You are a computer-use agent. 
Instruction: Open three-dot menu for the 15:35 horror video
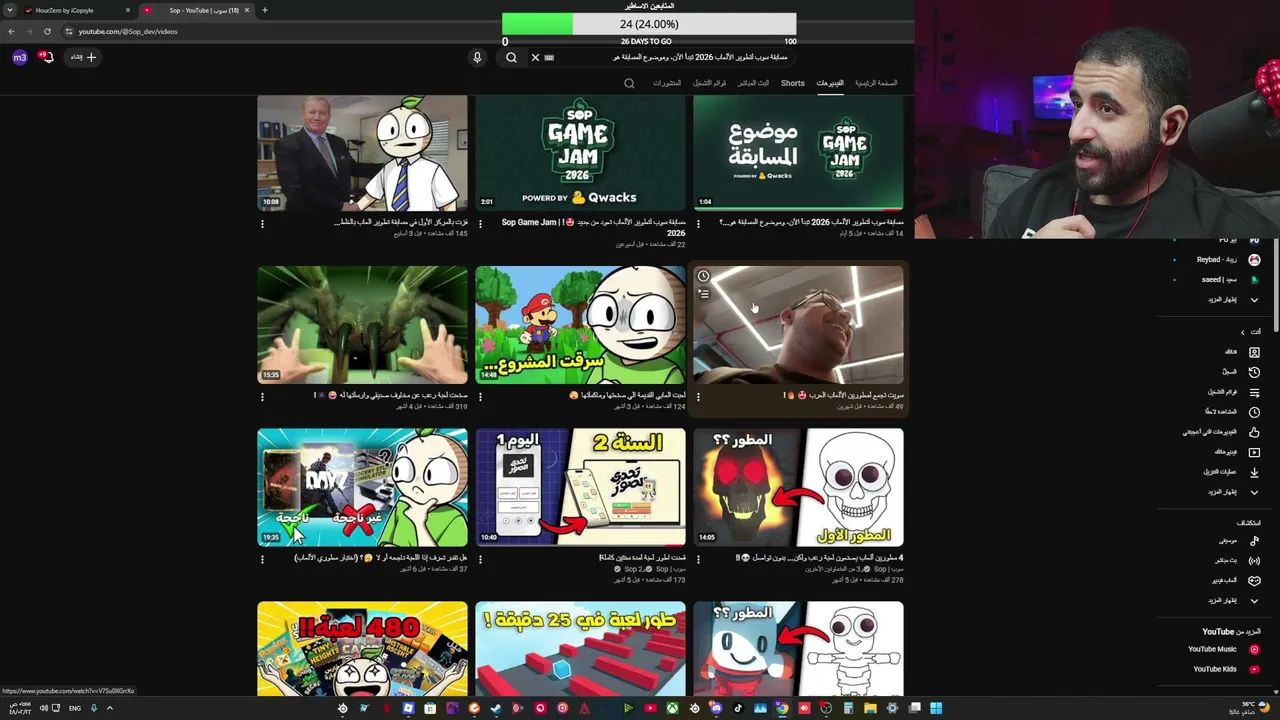pyautogui.click(x=262, y=397)
